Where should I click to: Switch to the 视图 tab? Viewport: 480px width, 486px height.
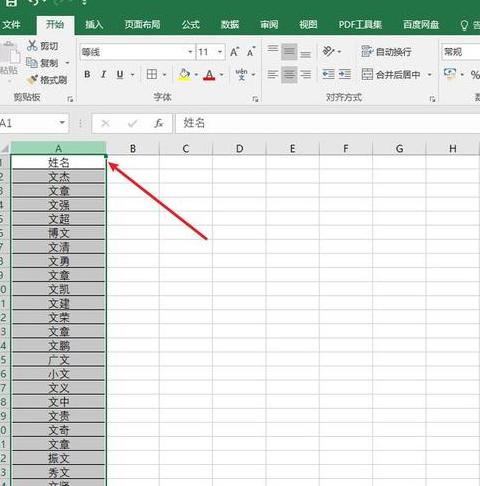click(308, 25)
